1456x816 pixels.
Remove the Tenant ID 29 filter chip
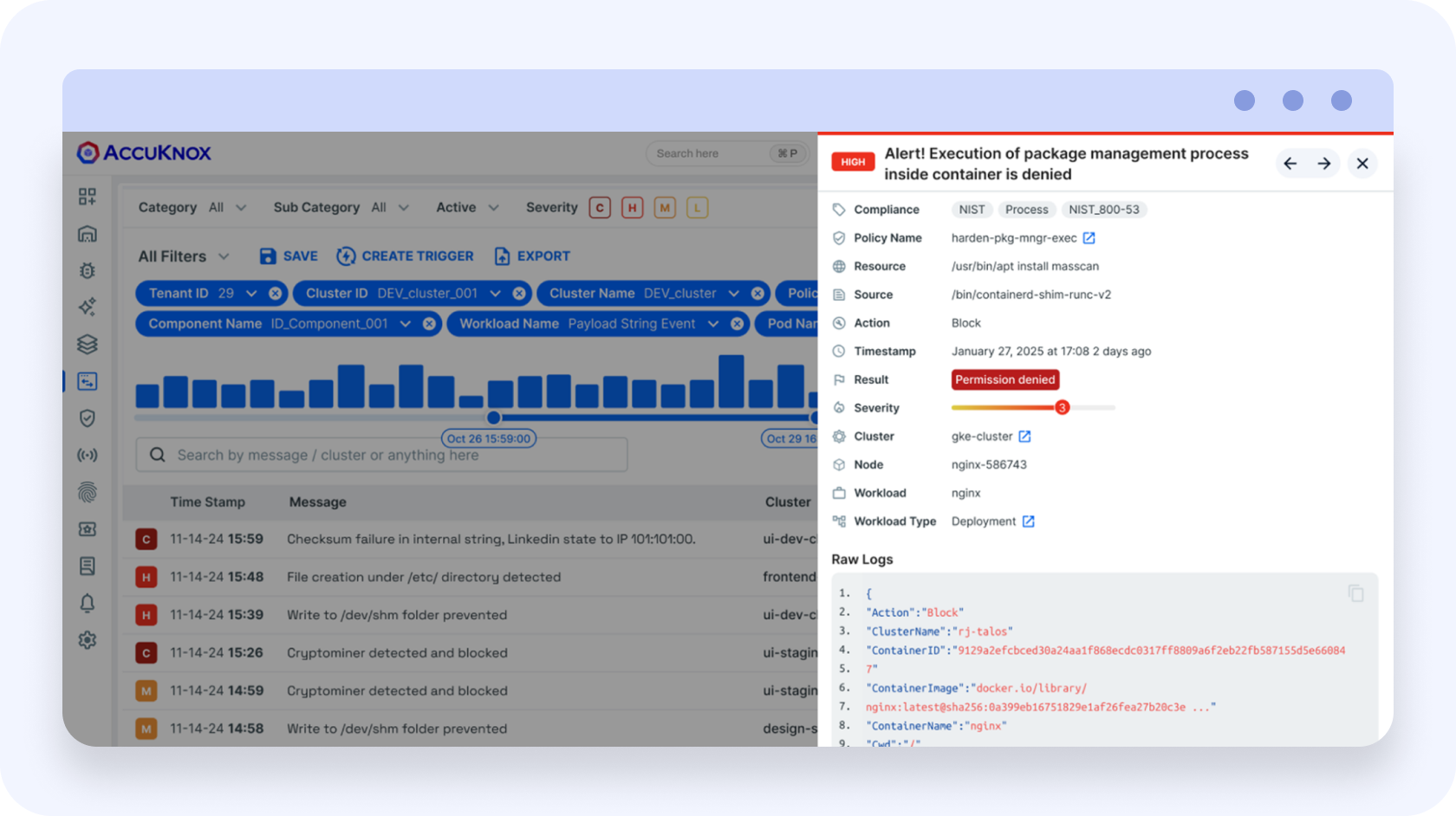276,294
